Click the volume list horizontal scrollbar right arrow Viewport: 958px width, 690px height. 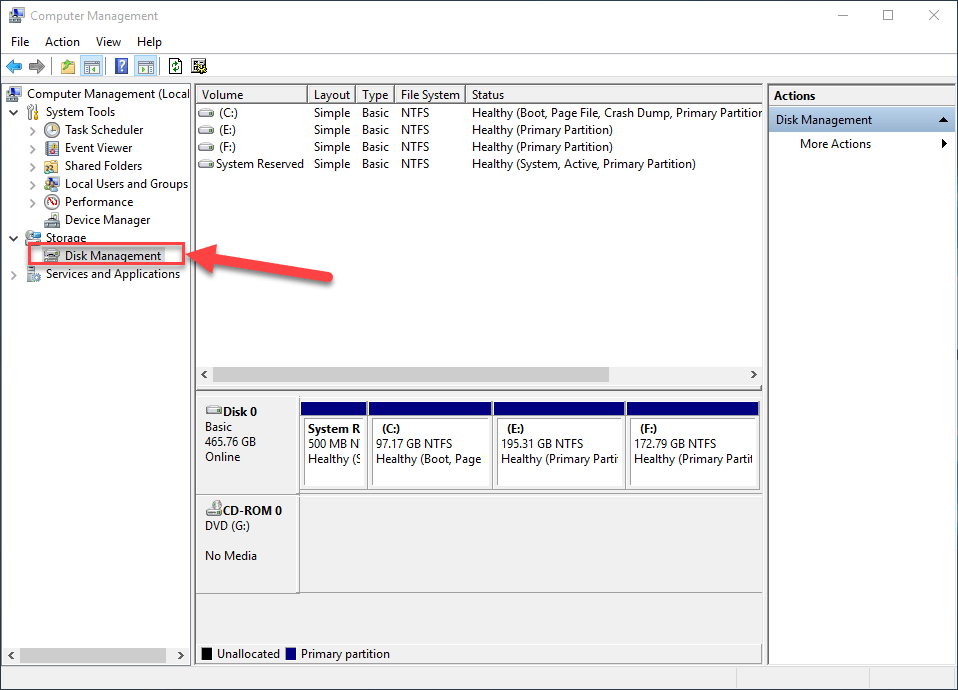point(754,375)
